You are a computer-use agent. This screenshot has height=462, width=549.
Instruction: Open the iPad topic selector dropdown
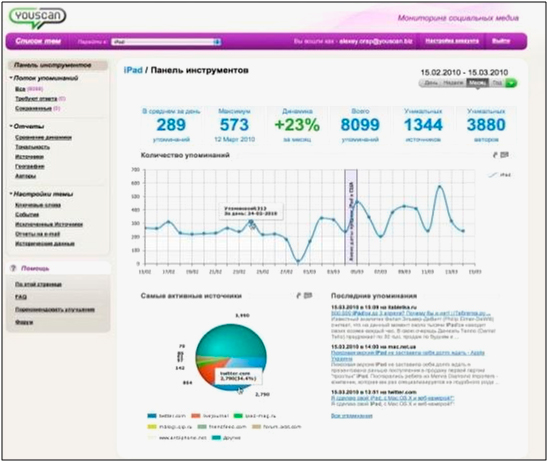click(x=166, y=42)
